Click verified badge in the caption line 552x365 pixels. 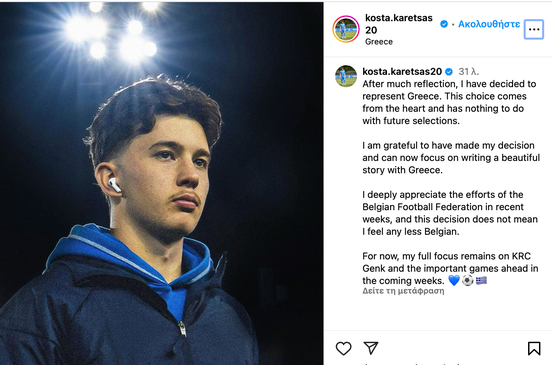tap(449, 72)
